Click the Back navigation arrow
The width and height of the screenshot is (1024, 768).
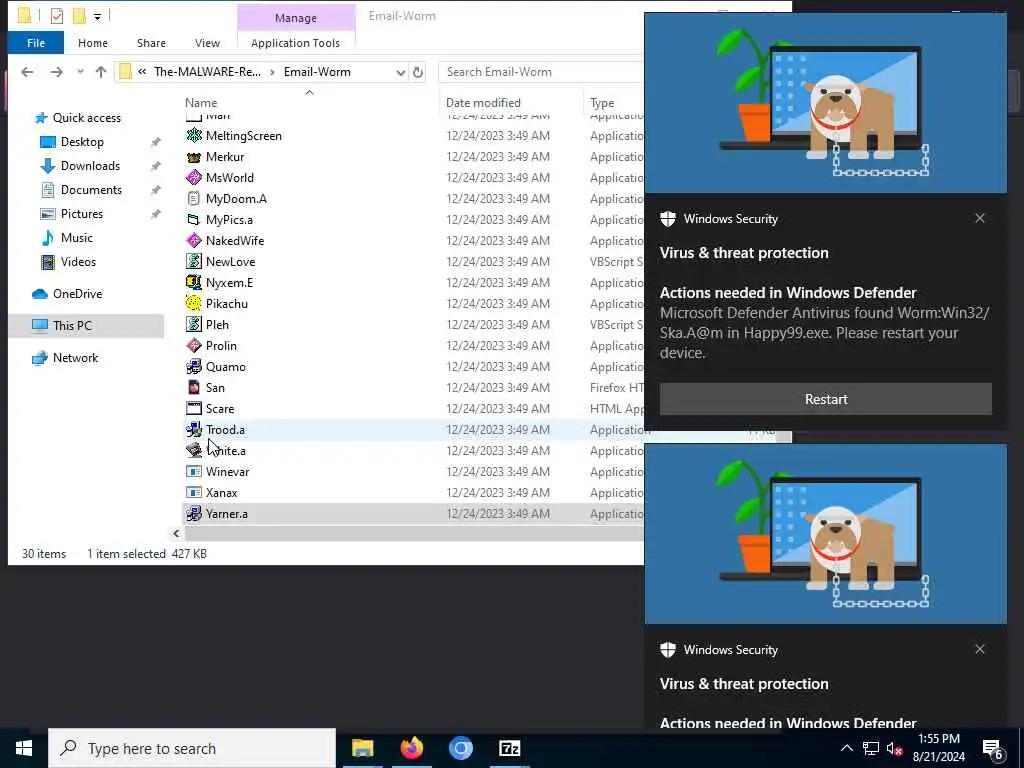27,72
